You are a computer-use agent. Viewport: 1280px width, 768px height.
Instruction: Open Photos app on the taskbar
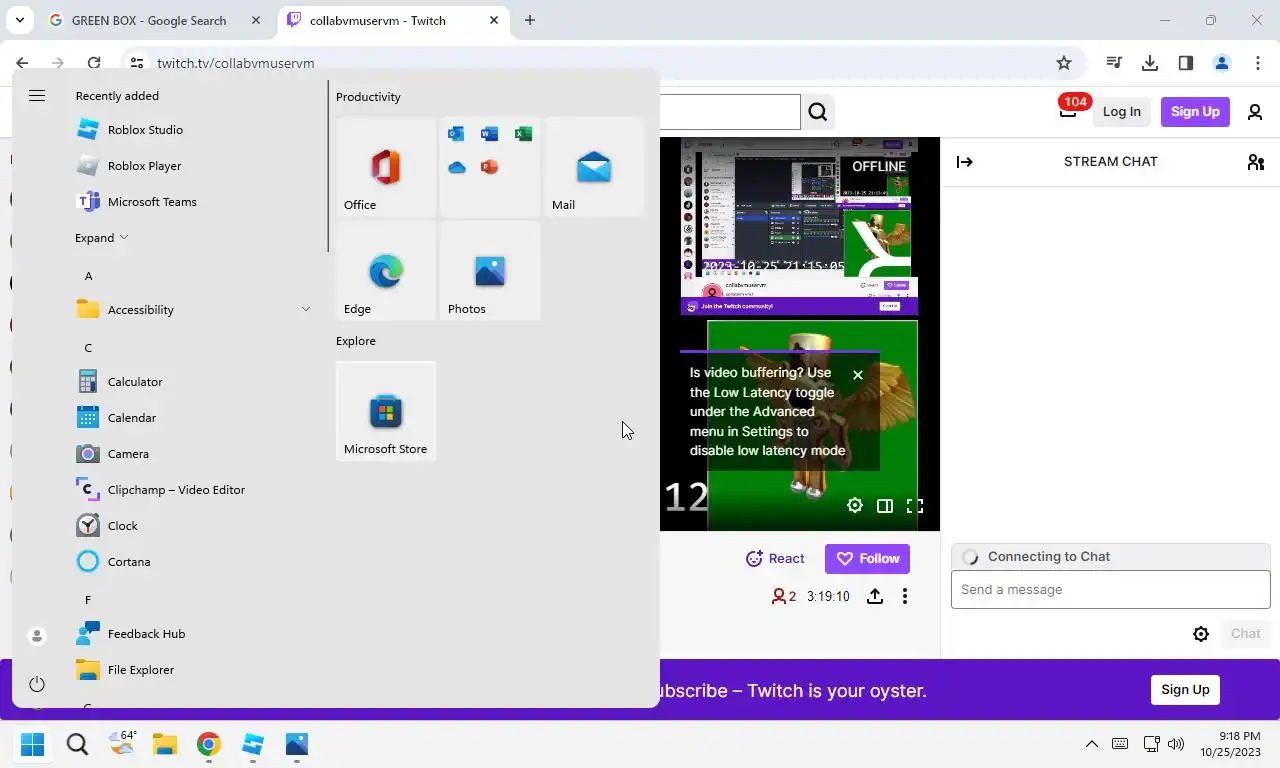coord(297,745)
